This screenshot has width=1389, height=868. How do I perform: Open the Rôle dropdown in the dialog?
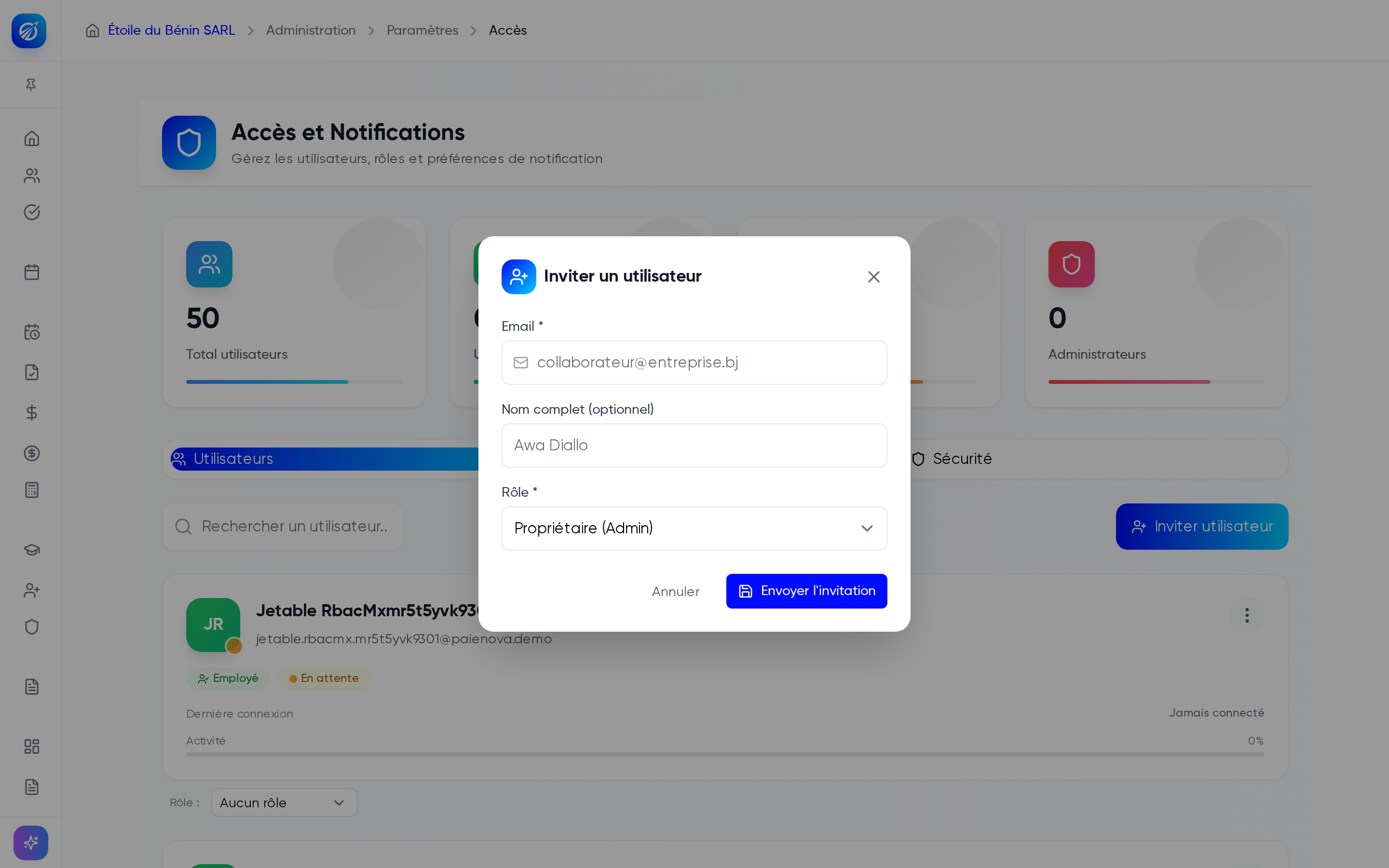click(x=694, y=528)
